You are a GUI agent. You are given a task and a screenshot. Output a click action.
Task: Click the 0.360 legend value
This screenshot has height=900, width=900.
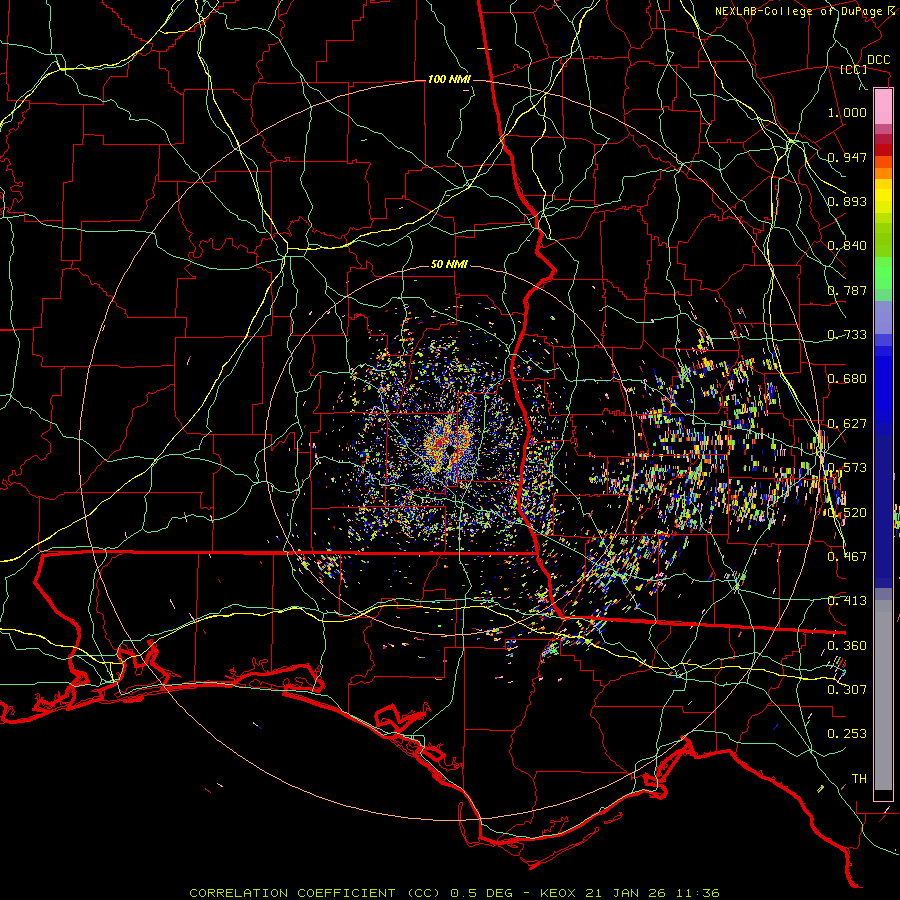point(847,646)
